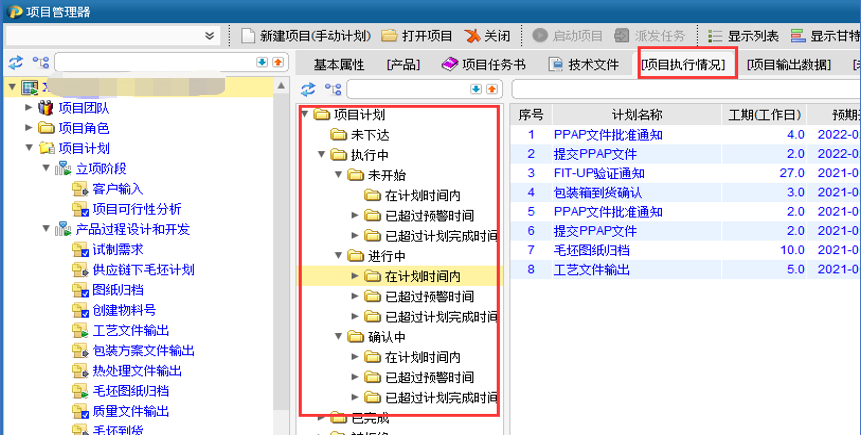863x435 pixels.
Task: Collapse the 执行中 folder
Action: click(321, 155)
